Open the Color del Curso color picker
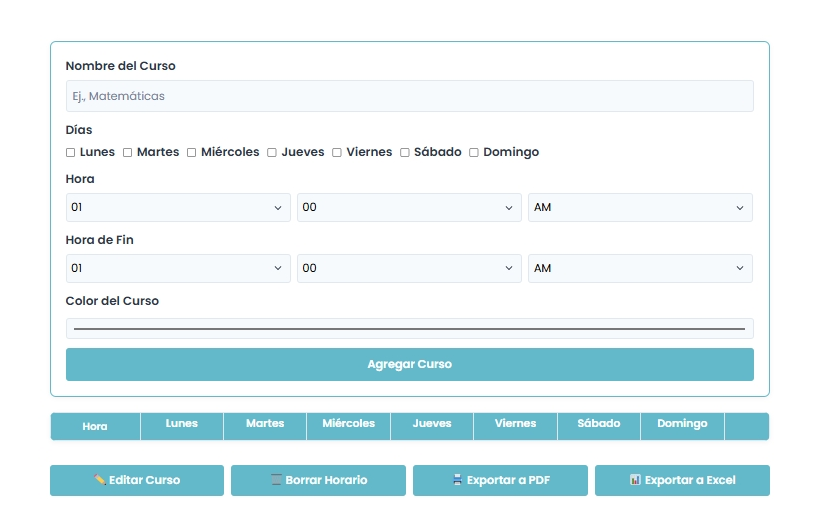 (x=409, y=329)
